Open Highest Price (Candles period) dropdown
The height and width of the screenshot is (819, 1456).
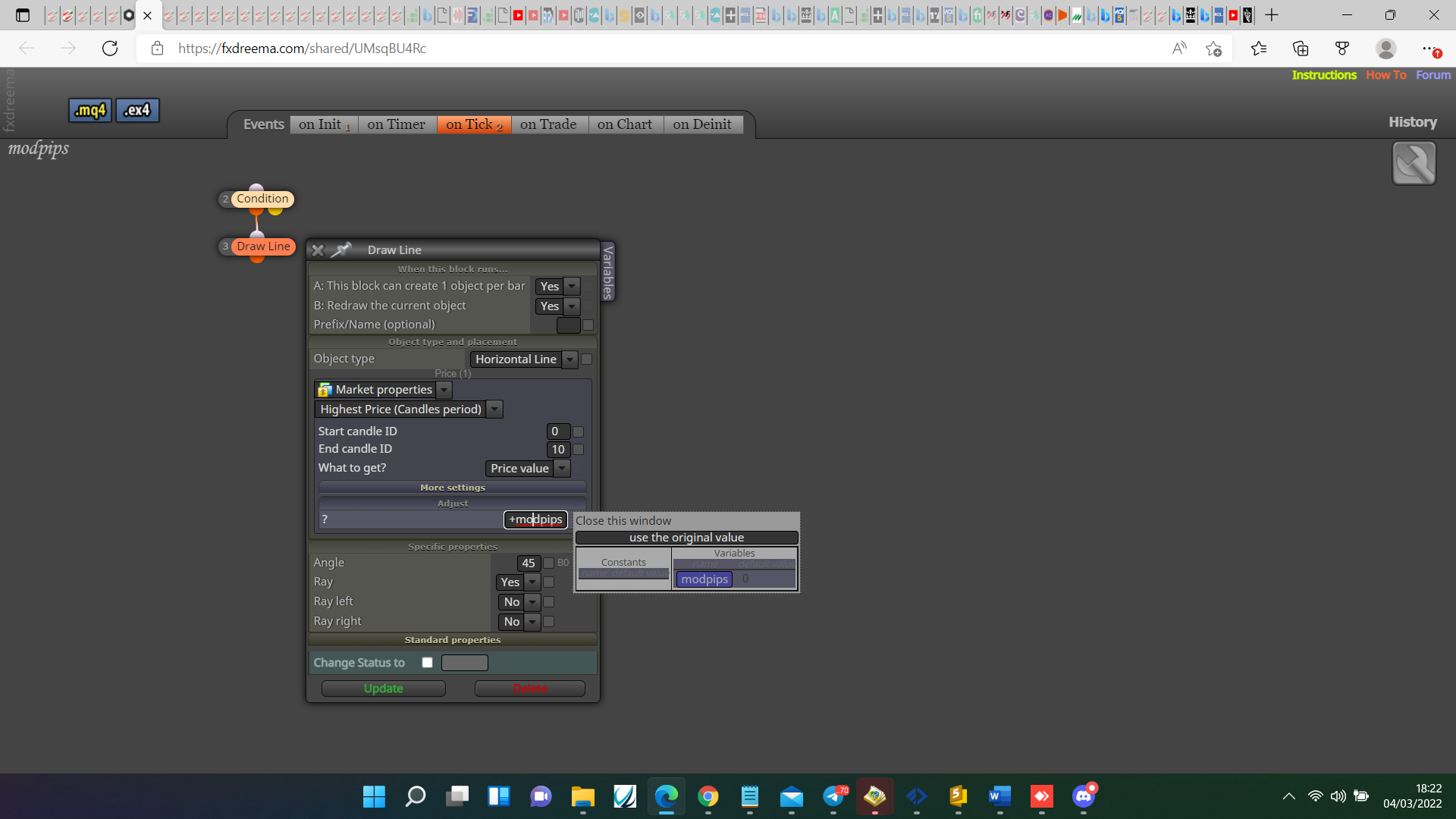click(x=408, y=409)
